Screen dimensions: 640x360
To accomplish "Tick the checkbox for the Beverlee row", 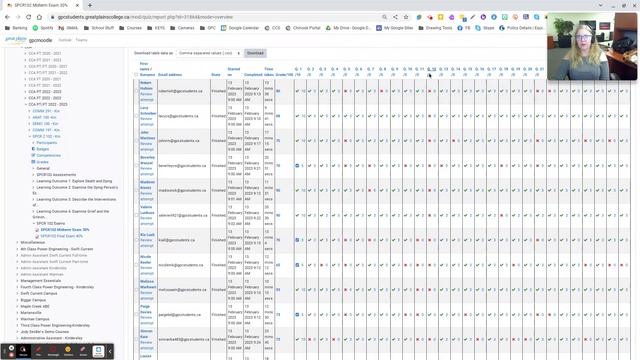I will click(136, 166).
